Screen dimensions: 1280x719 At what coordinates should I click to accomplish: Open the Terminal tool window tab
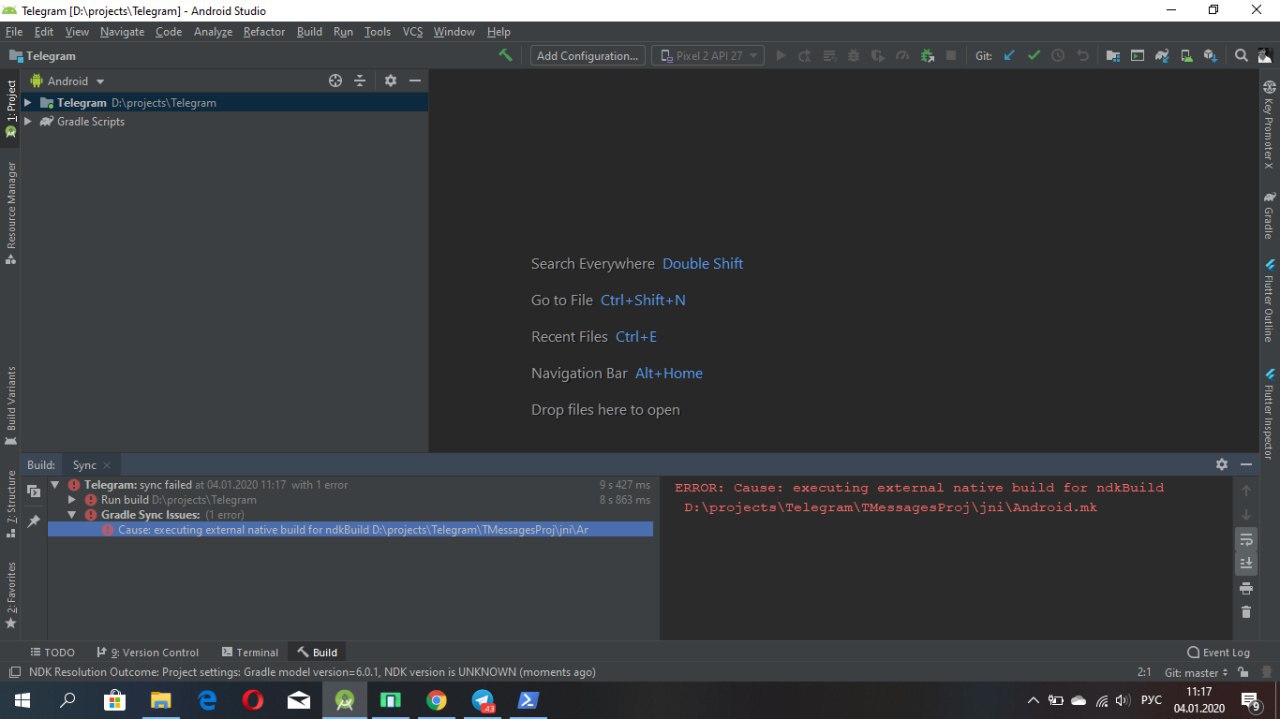(249, 652)
